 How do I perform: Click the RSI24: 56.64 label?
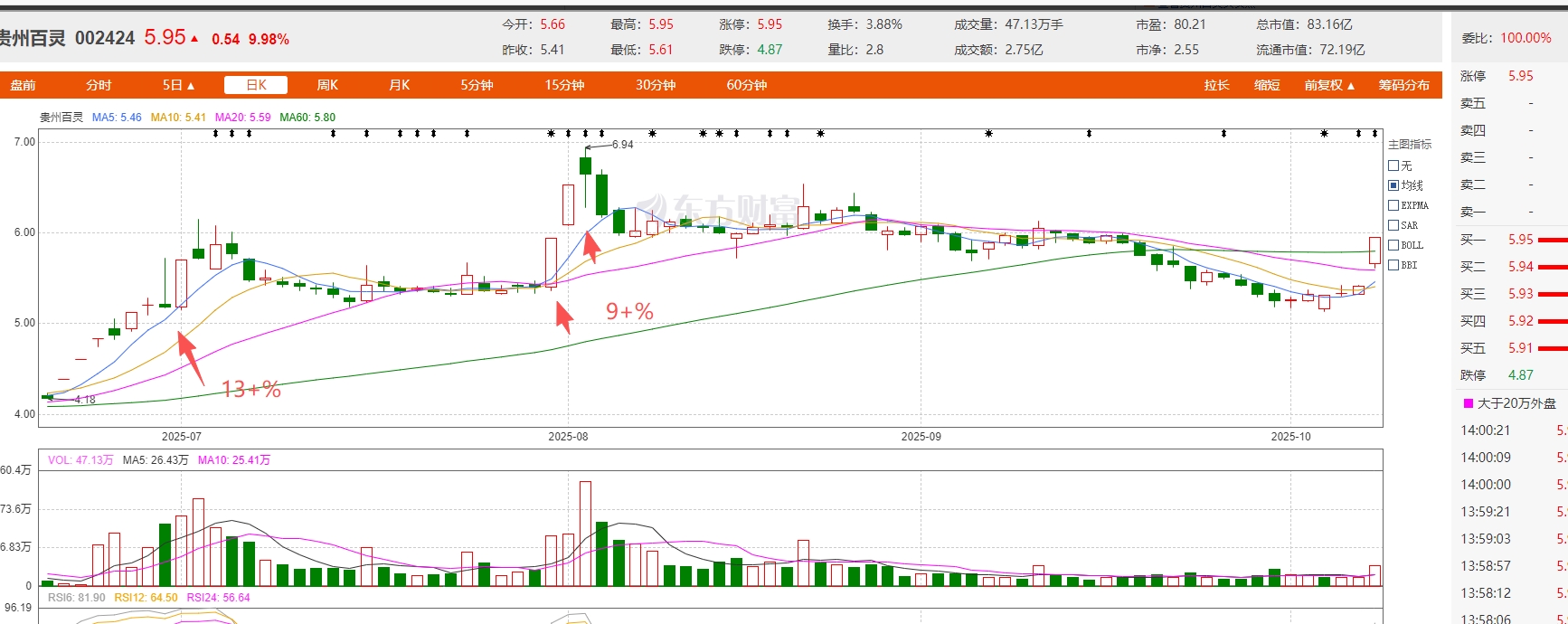coord(218,598)
